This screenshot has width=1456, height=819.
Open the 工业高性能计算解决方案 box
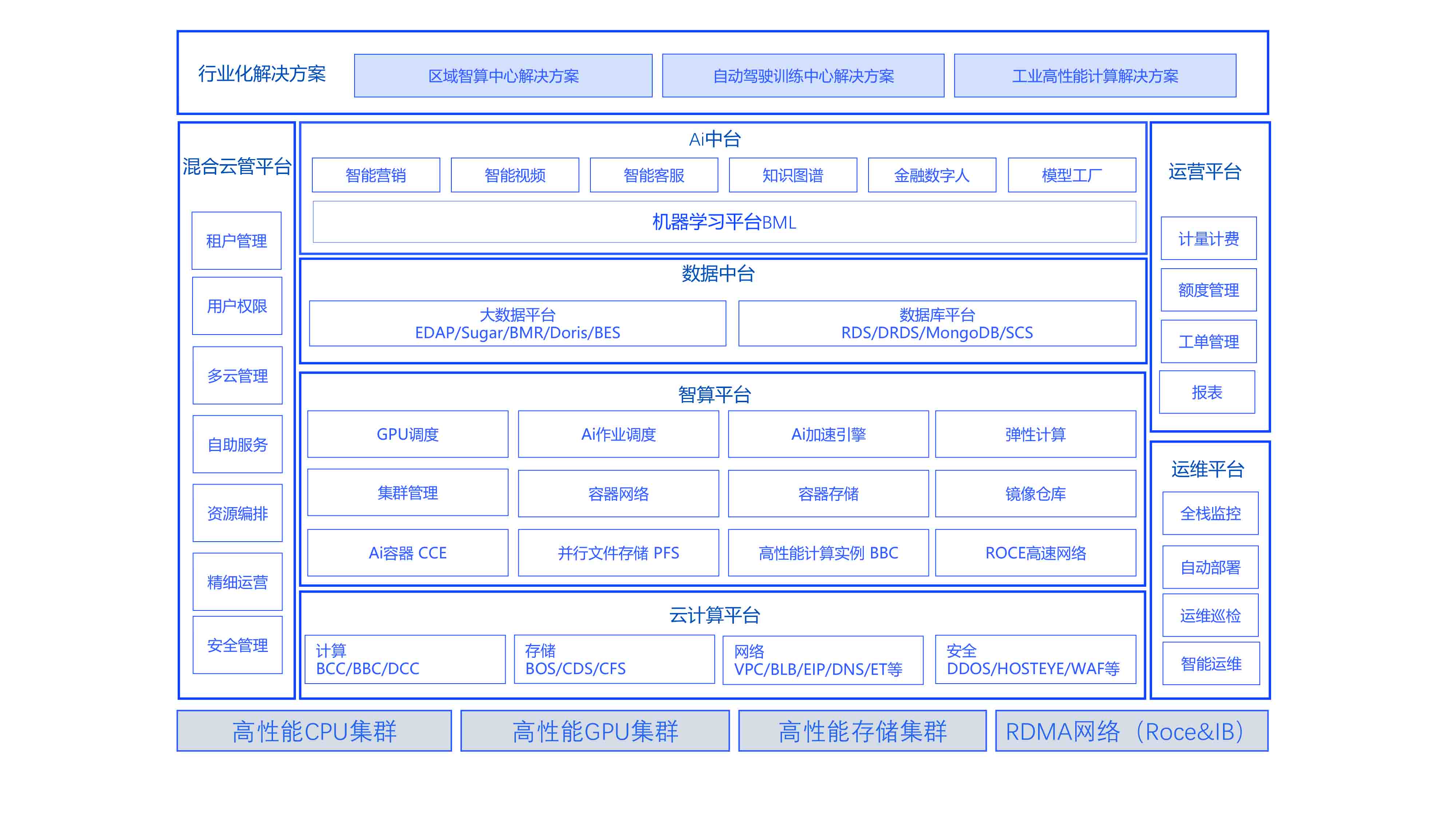(x=1095, y=76)
